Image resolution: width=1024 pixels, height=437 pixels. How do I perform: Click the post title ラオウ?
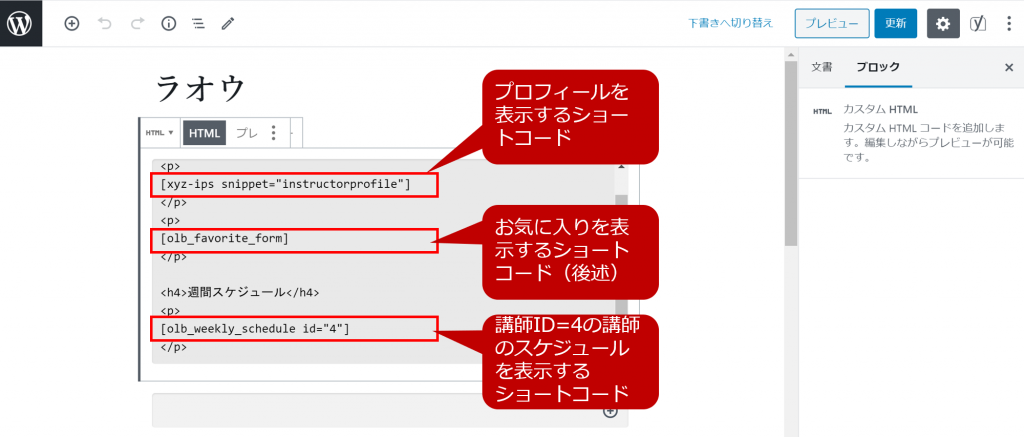(202, 88)
